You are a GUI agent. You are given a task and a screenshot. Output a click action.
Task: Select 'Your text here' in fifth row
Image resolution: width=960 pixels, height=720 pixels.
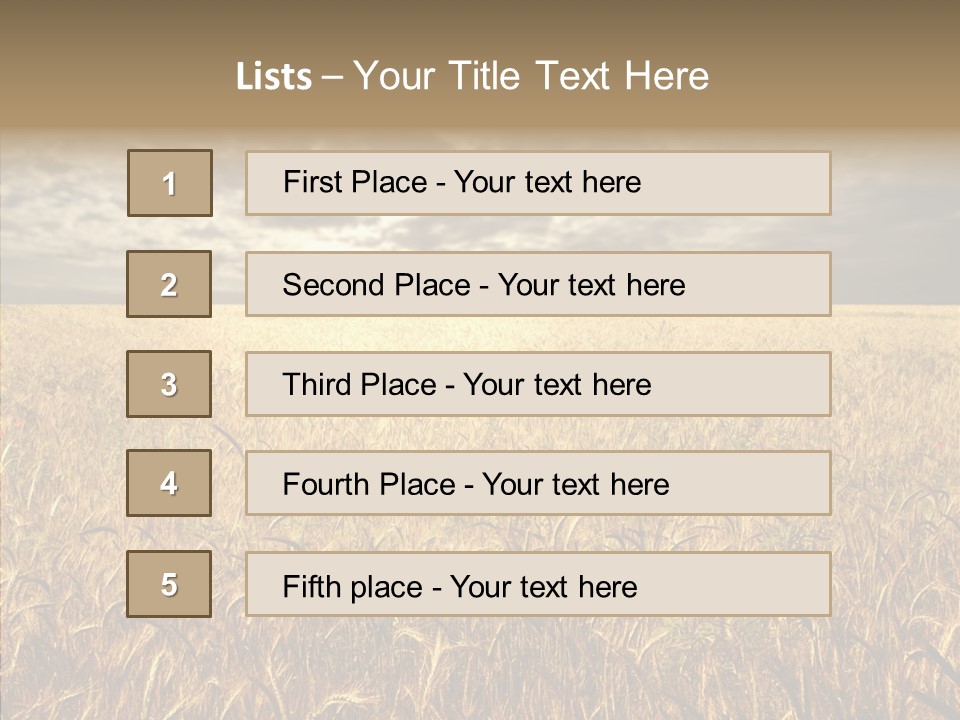point(543,586)
